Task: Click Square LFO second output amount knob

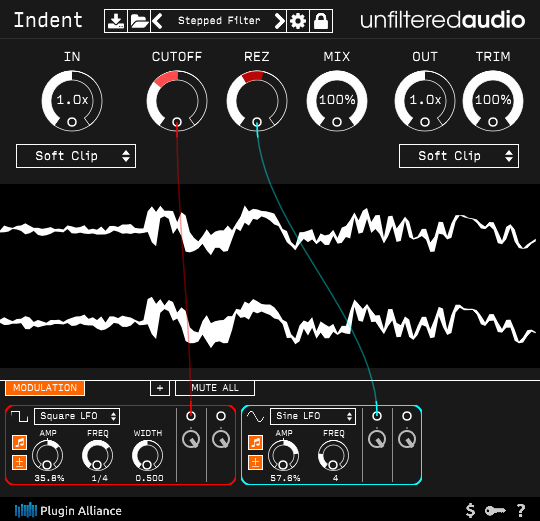Action: click(221, 439)
